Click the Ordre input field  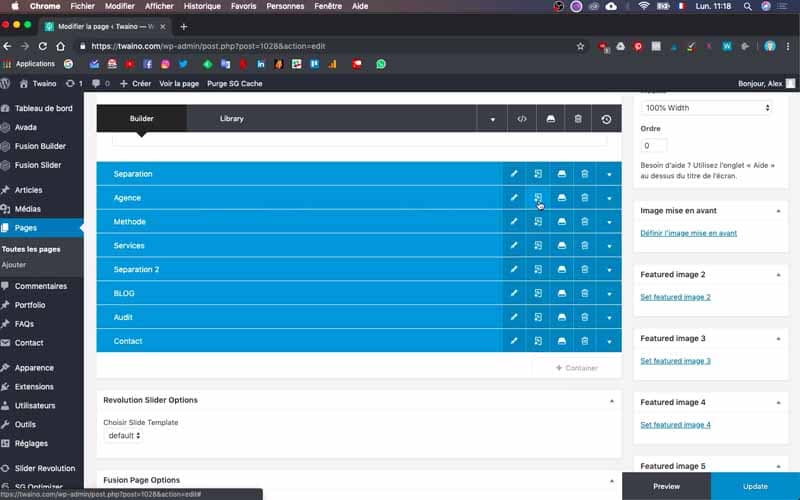(x=654, y=146)
